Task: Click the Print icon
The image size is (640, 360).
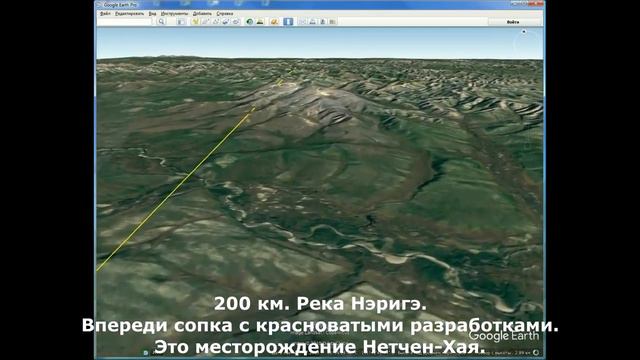Action: click(313, 22)
